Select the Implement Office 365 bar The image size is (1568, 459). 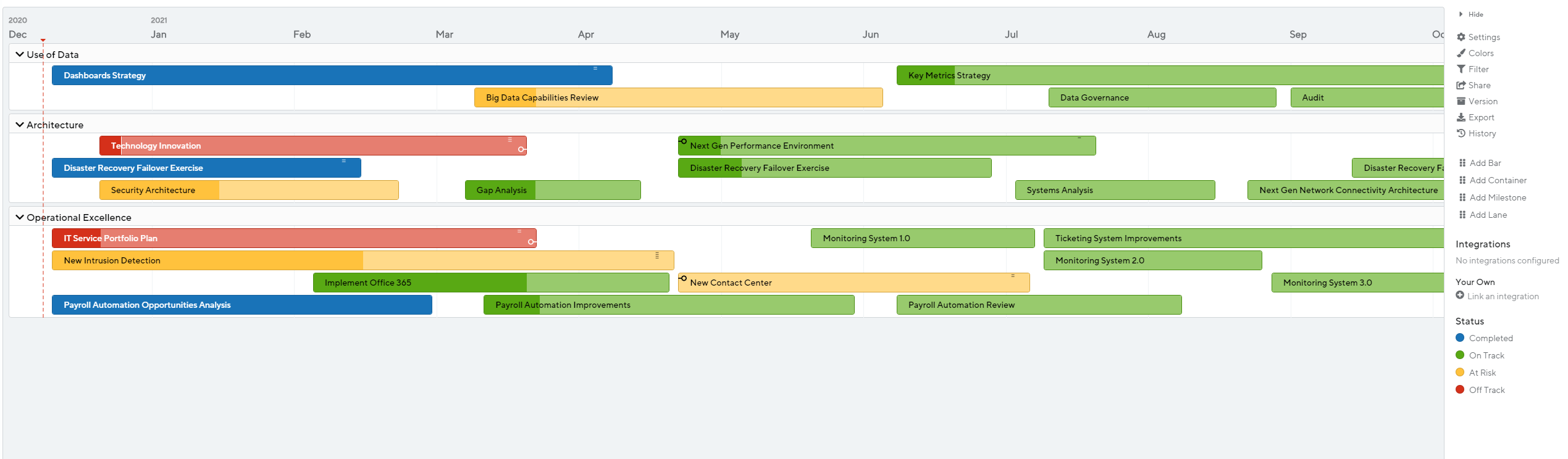pyautogui.click(x=491, y=283)
